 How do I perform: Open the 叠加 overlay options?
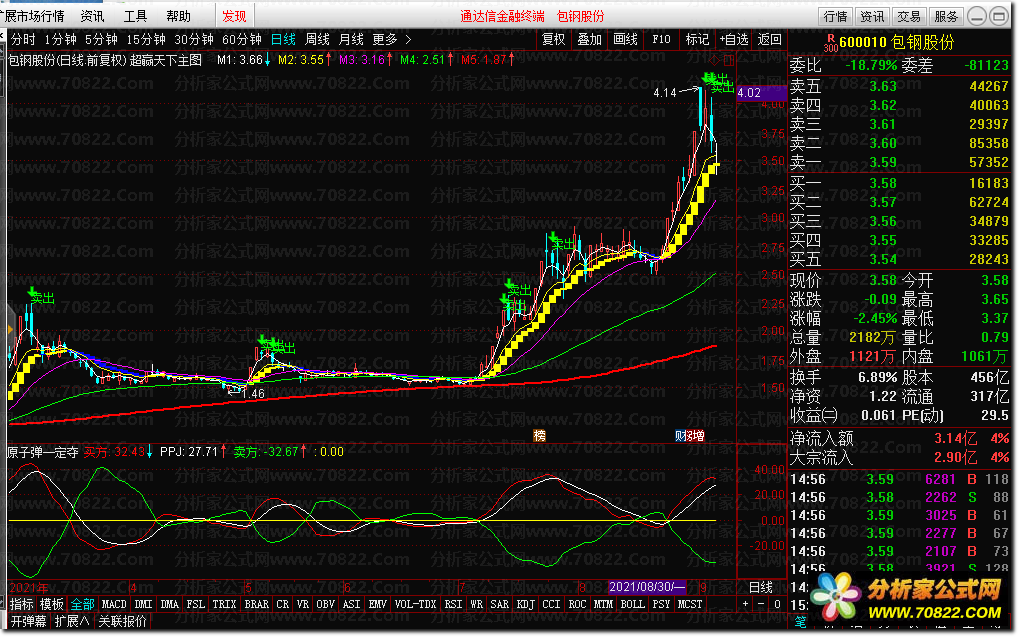click(x=589, y=40)
